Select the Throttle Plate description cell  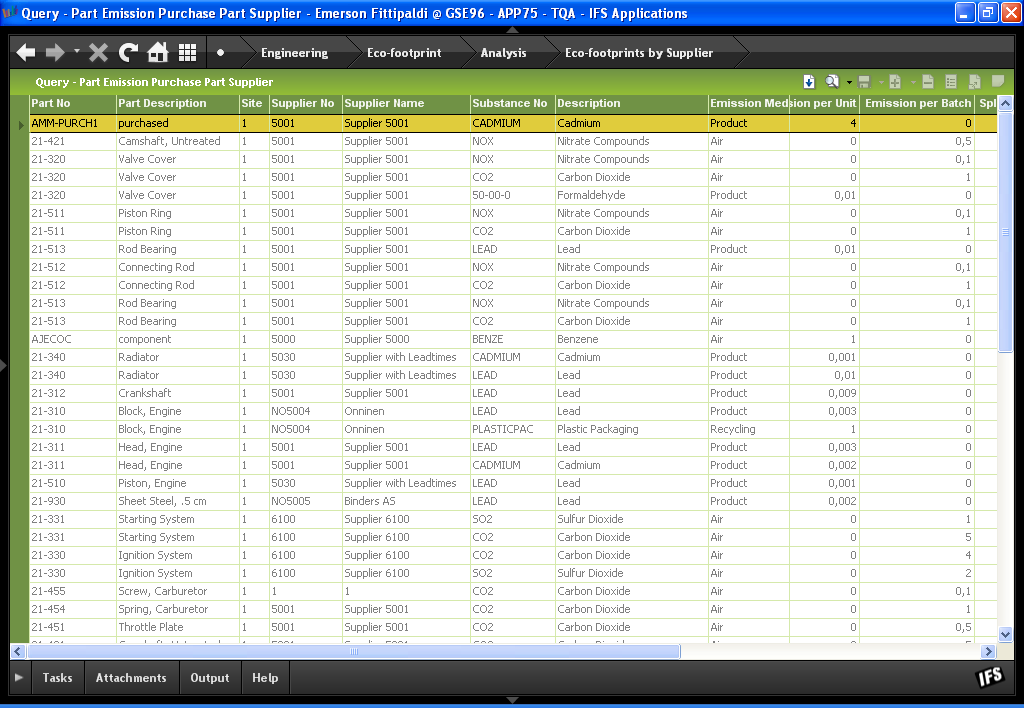[x=178, y=627]
